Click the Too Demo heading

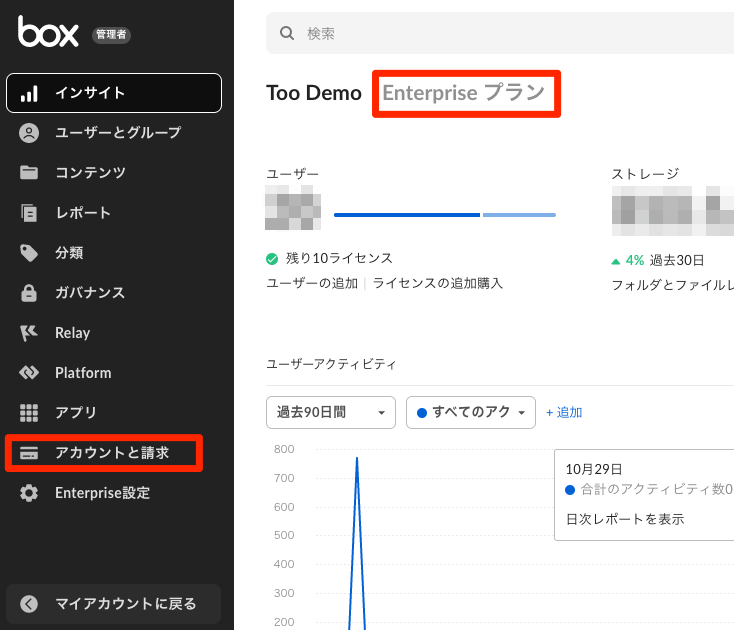click(314, 93)
